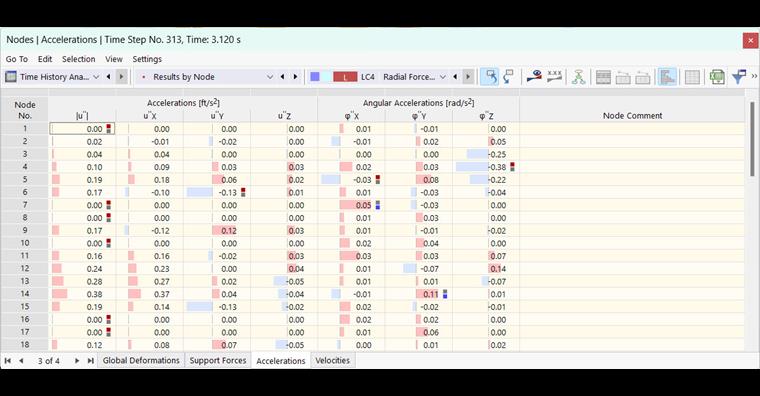Switch to the Global Deformations tab
Image resolution: width=760 pixels, height=396 pixels.
(141, 360)
